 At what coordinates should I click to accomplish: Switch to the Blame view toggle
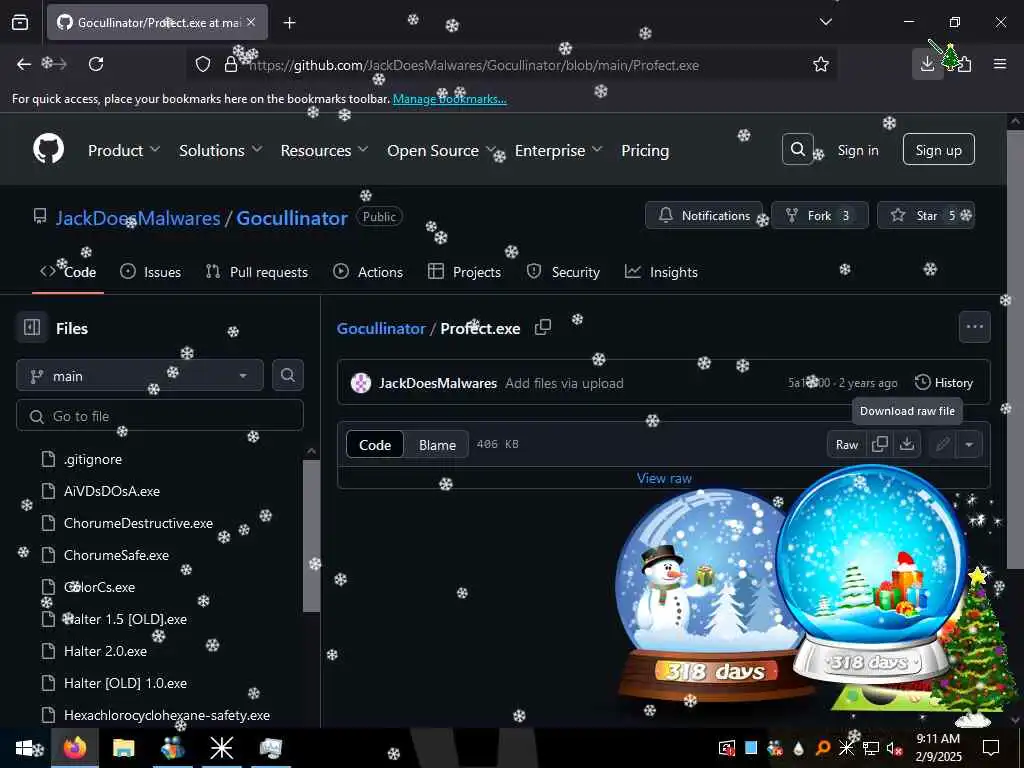point(437,444)
